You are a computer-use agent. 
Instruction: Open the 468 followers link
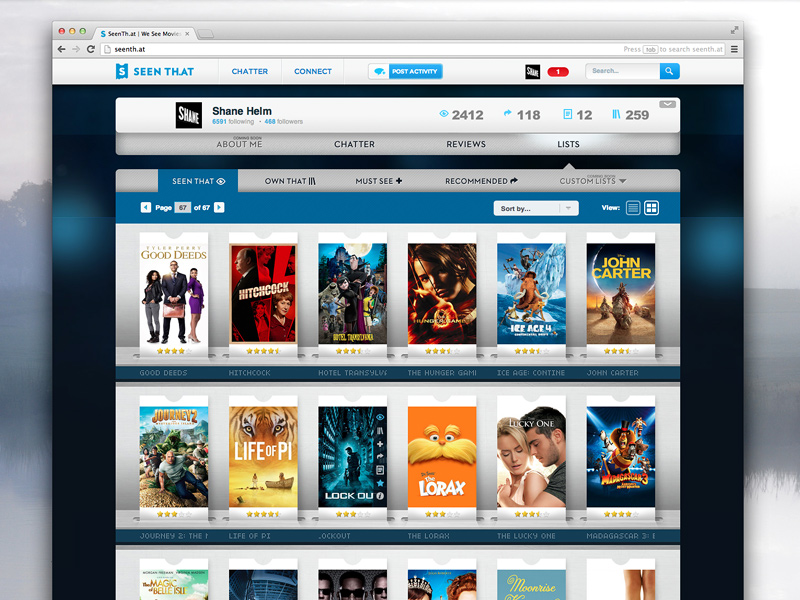tap(283, 121)
